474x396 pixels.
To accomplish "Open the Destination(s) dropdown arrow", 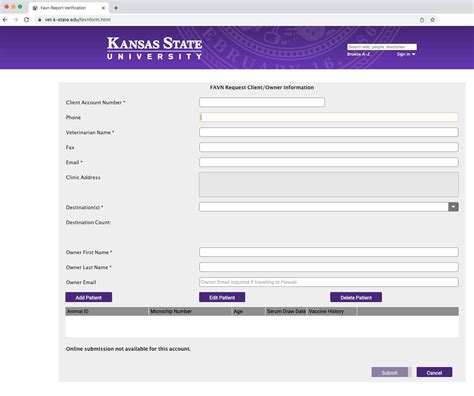I will [453, 207].
